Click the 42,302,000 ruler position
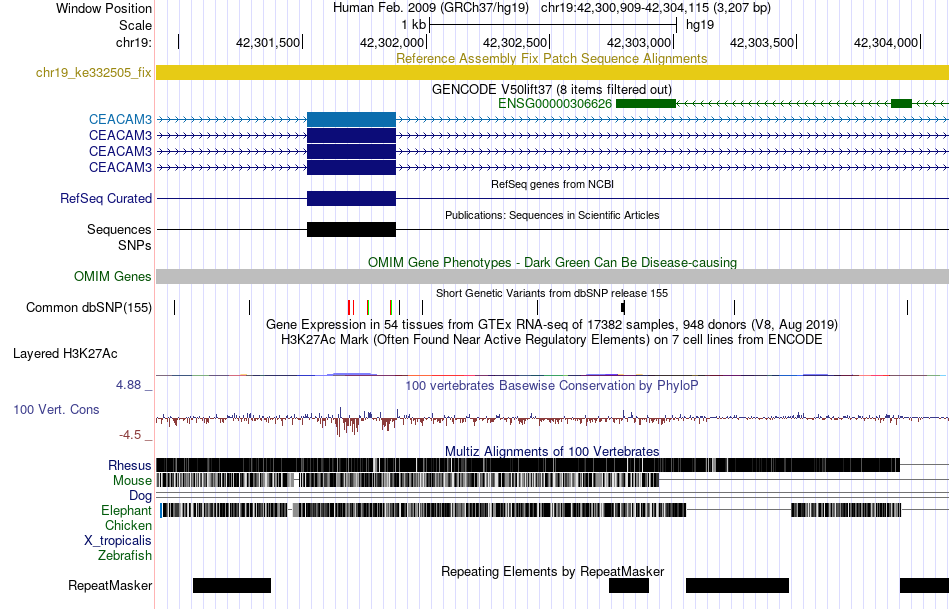Viewport: 950px width, 609px height. [x=392, y=42]
